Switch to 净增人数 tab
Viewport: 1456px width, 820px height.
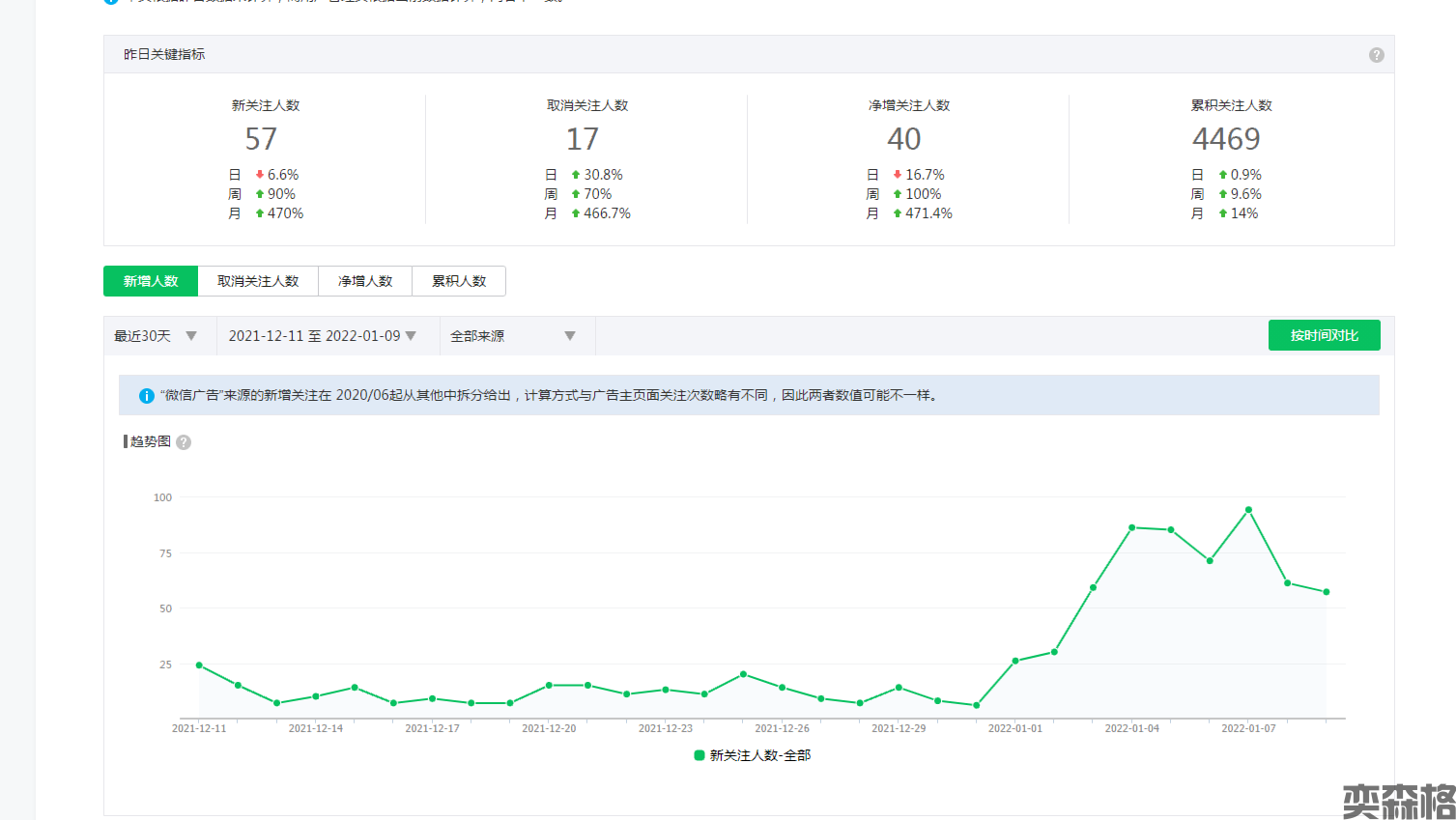point(365,281)
